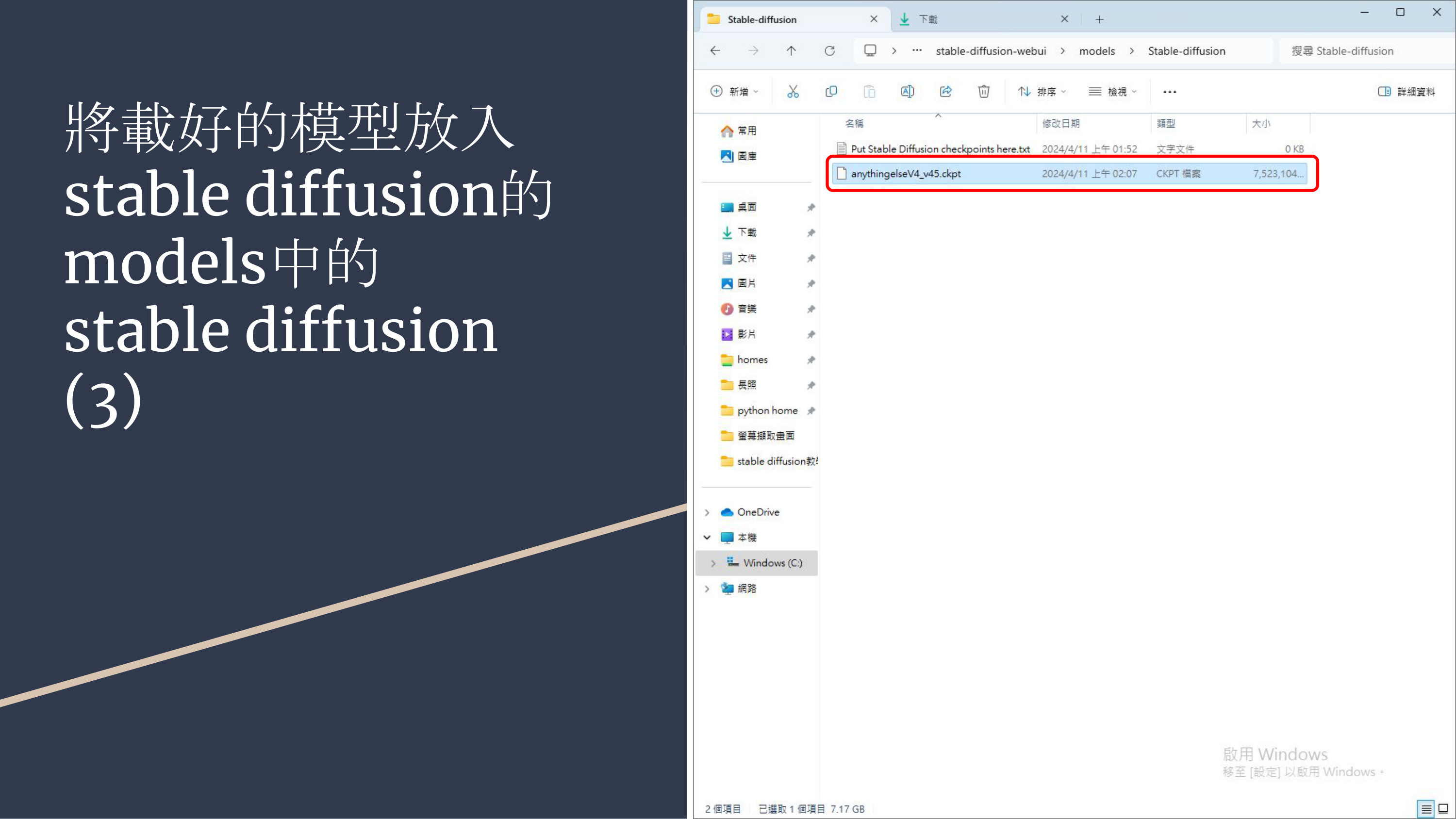
Task: Maximize the File Explorer window
Action: (x=1400, y=12)
